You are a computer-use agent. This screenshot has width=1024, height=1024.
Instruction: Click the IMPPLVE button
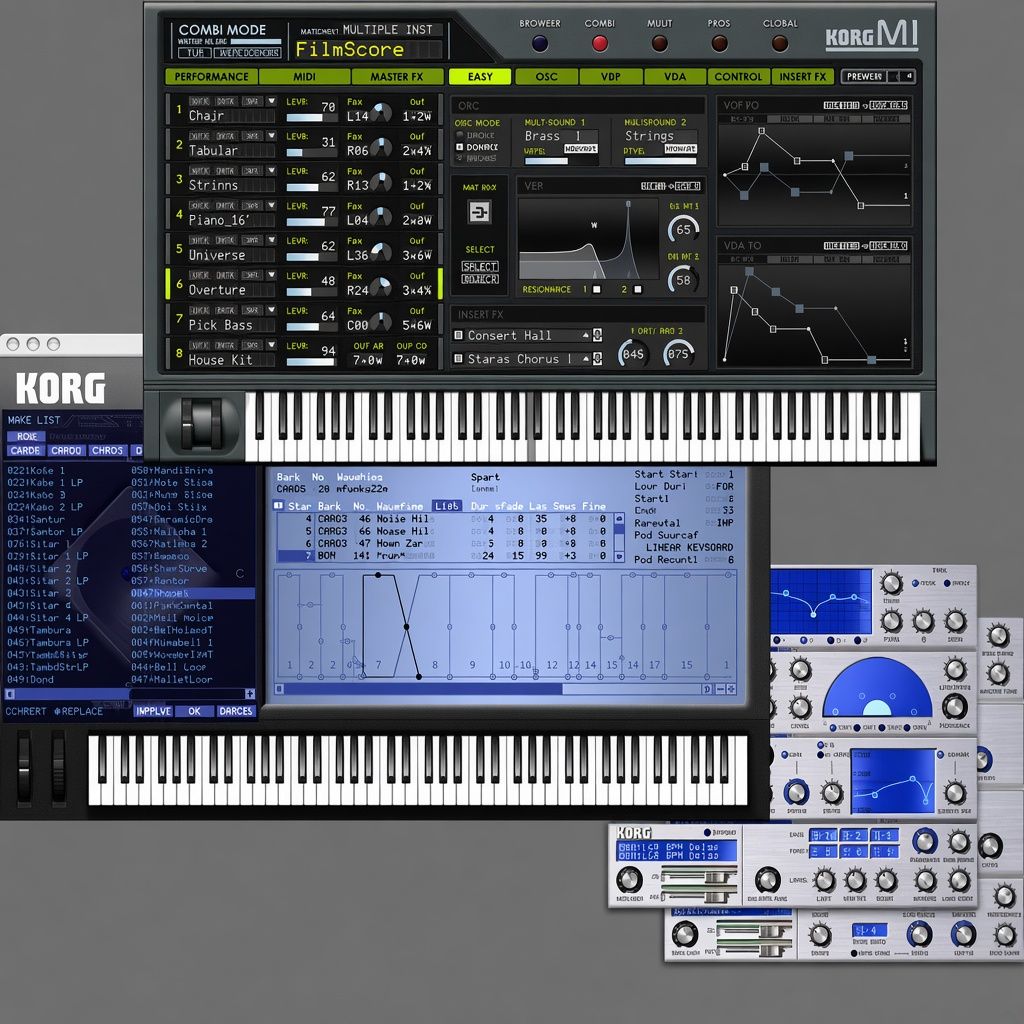pyautogui.click(x=153, y=711)
